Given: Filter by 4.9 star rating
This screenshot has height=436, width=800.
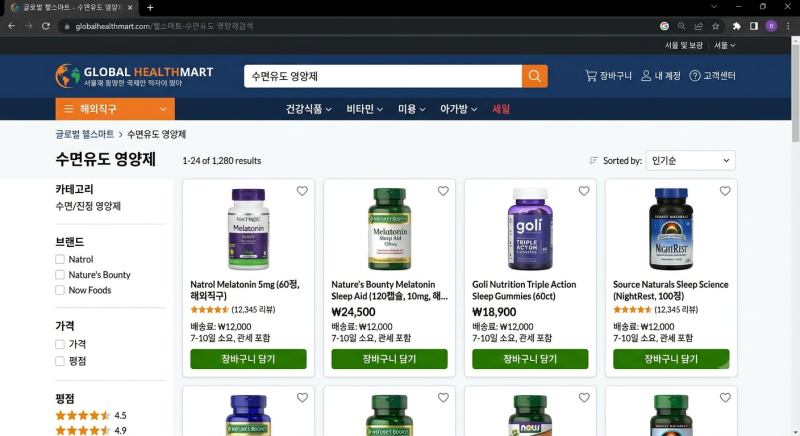Looking at the screenshot, I should [91, 430].
